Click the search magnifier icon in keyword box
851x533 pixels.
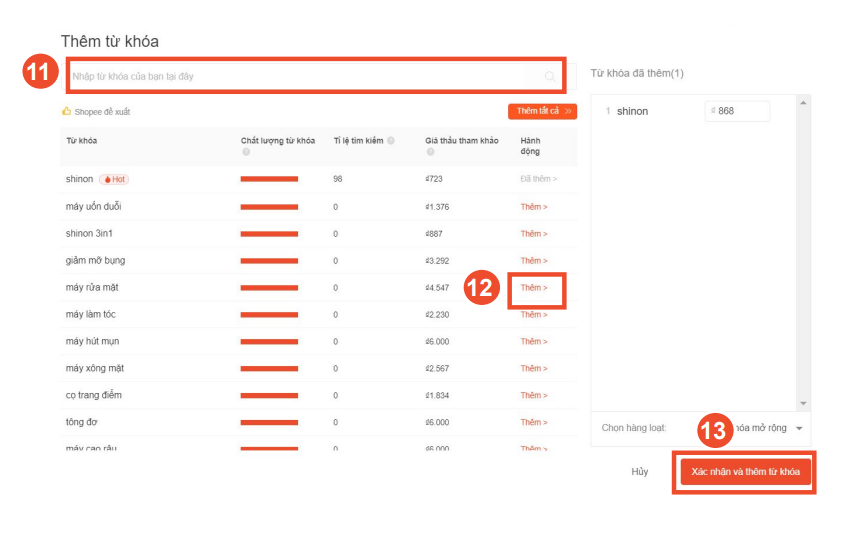(550, 77)
